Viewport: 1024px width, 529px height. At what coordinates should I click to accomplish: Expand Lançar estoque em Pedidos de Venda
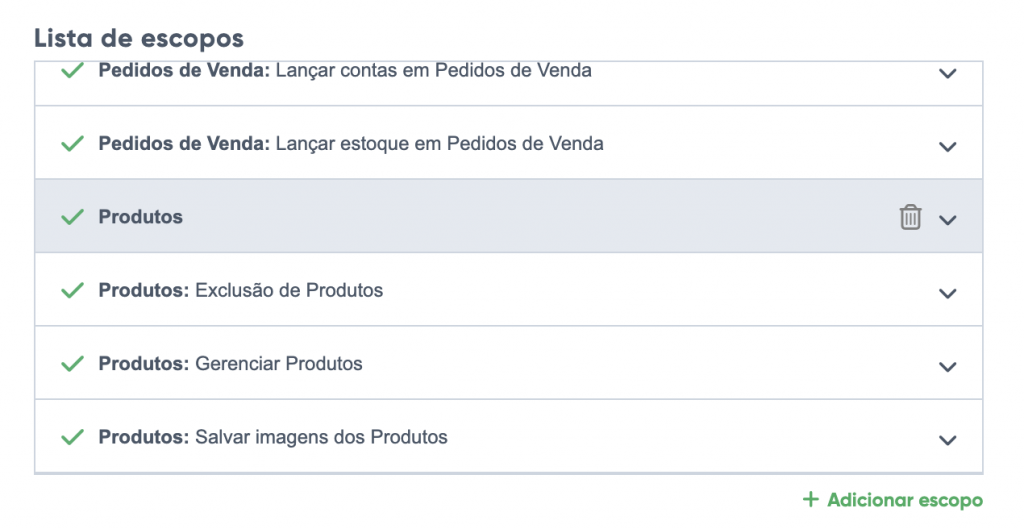pos(948,146)
